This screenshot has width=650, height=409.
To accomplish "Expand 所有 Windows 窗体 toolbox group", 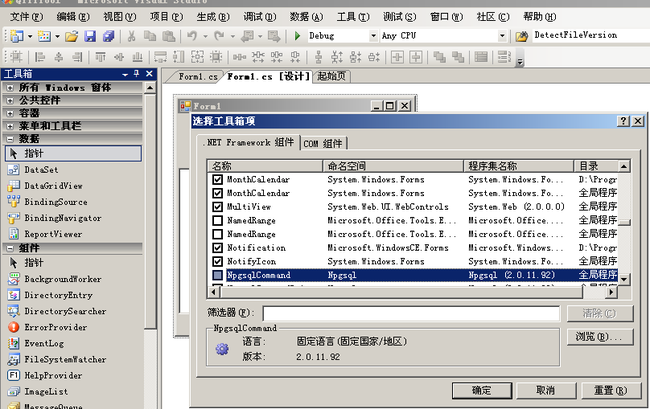I will (10, 88).
